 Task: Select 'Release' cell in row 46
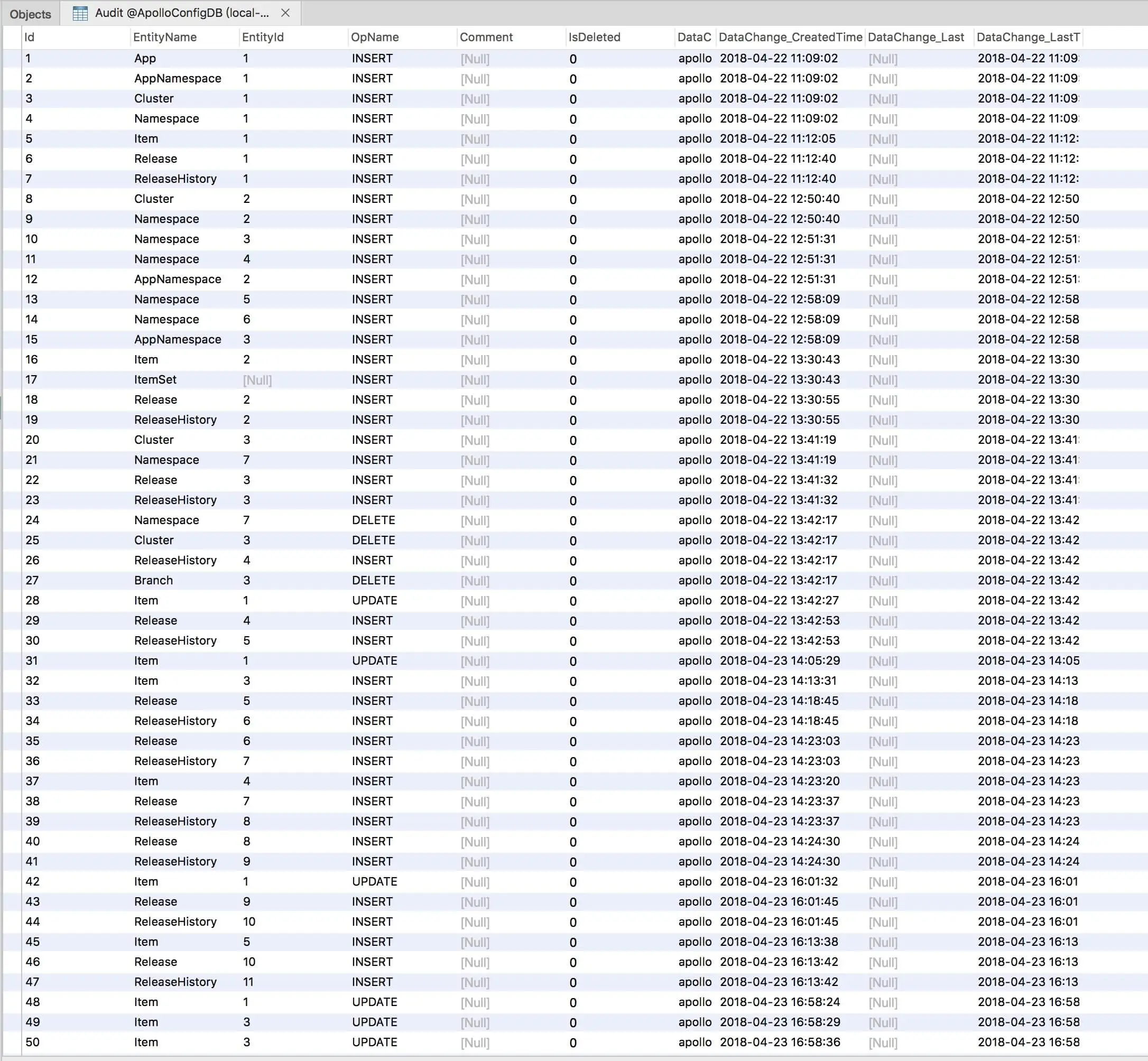(x=155, y=962)
